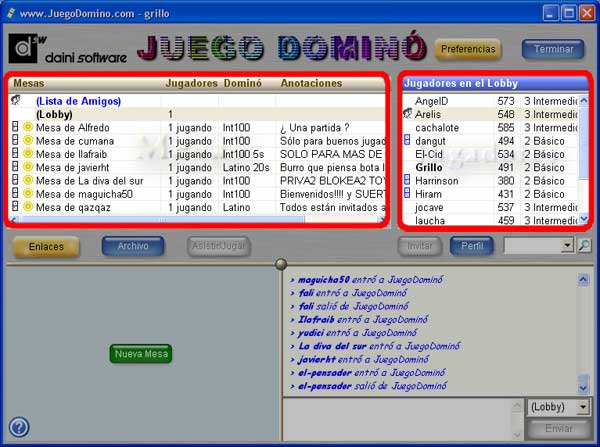View the player profile with Perfil

471,246
